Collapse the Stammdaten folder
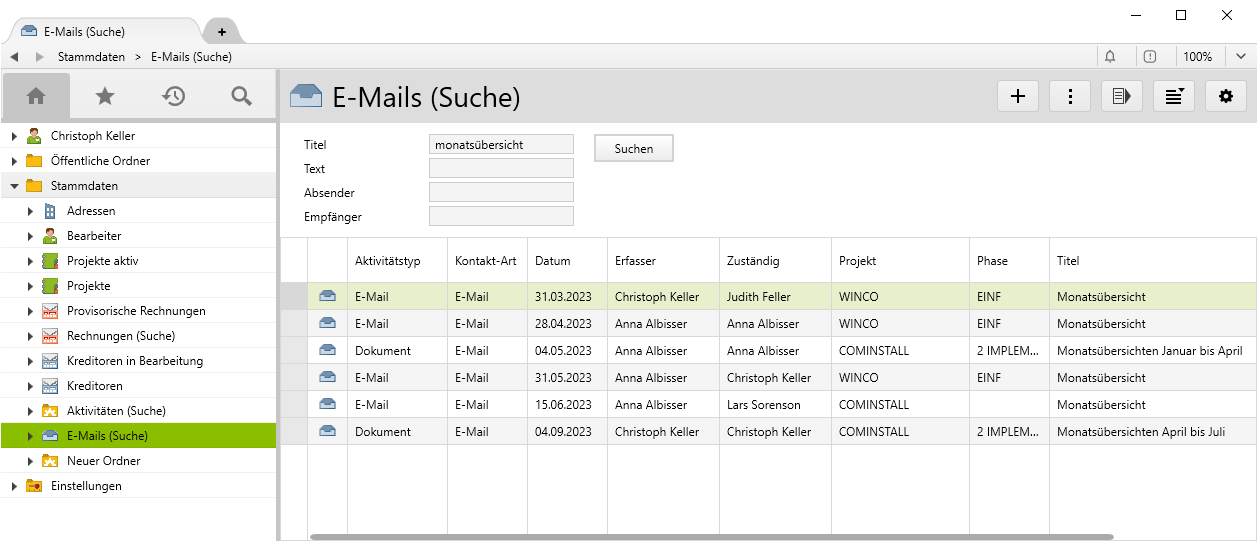Image resolution: width=1258 pixels, height=542 pixels. point(15,186)
